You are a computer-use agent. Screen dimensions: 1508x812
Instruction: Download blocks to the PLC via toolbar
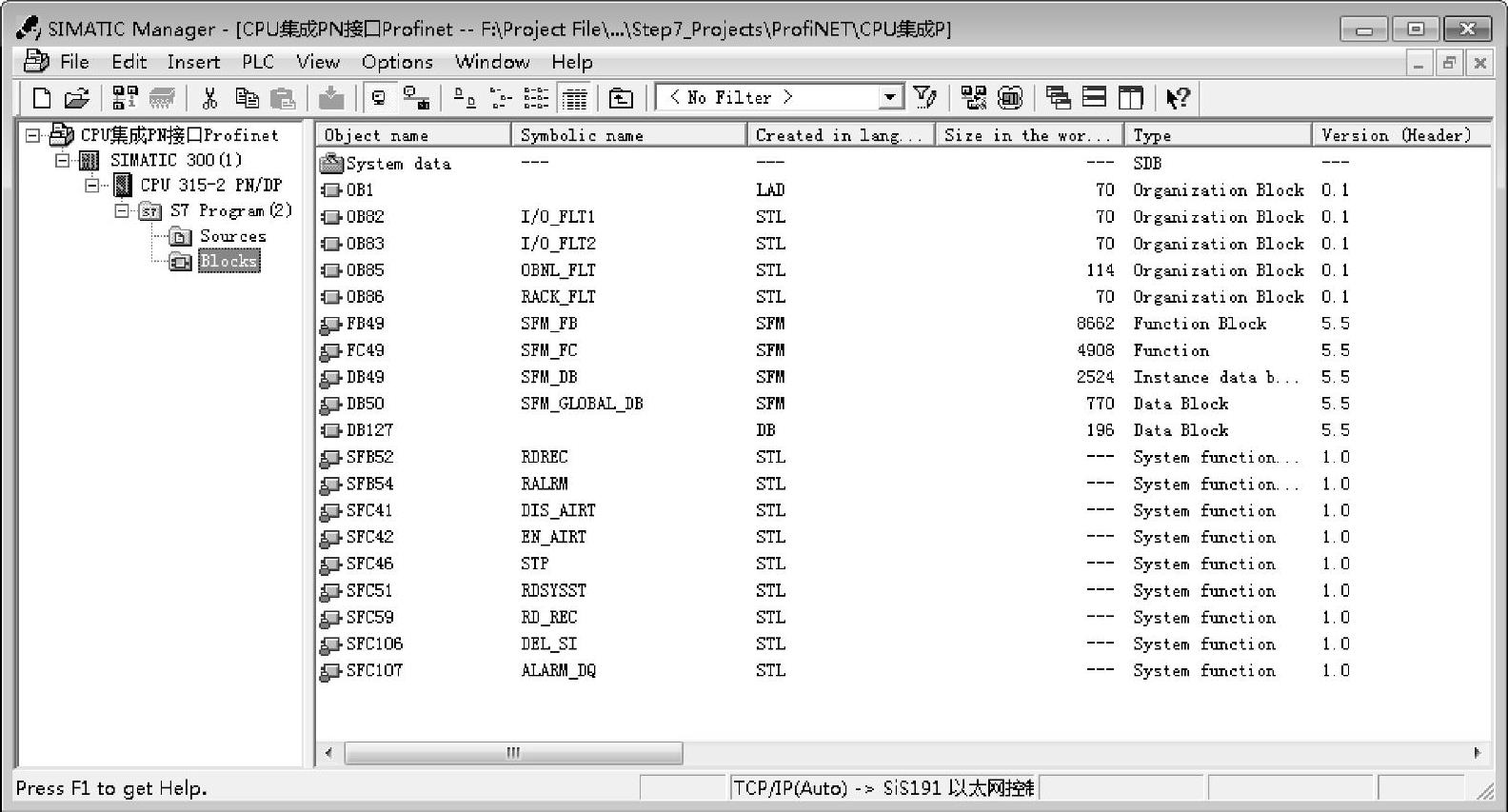(331, 97)
